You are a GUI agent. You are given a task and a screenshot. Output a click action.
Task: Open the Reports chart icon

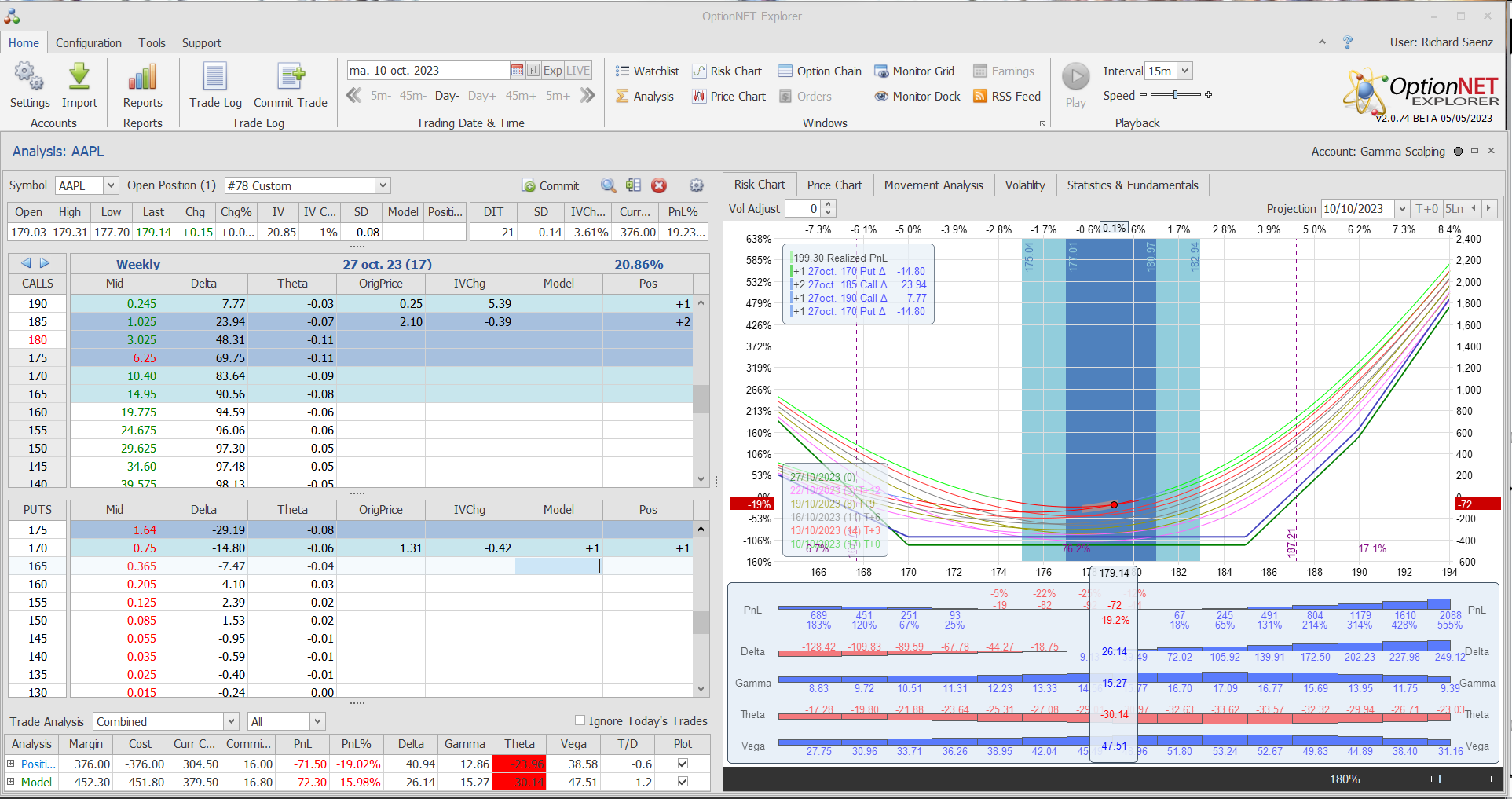142,77
